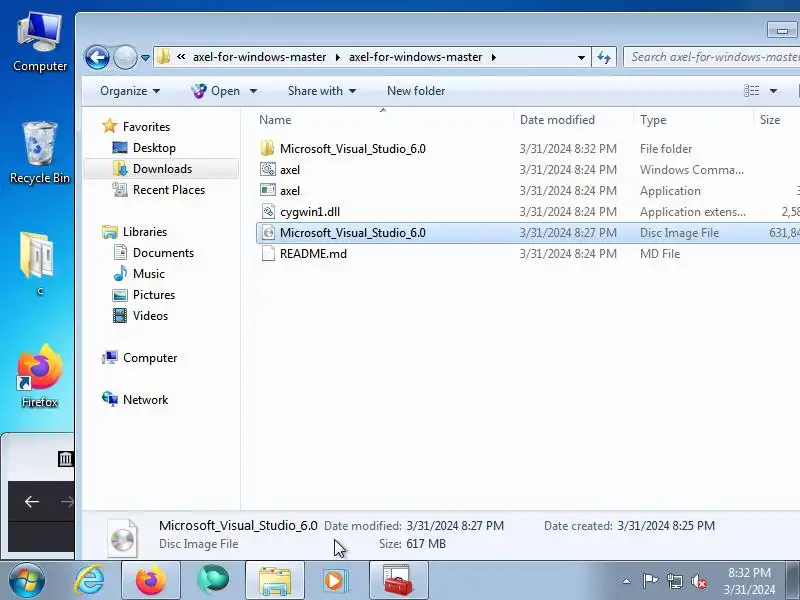Show hidden system tray icons

[x=626, y=581]
